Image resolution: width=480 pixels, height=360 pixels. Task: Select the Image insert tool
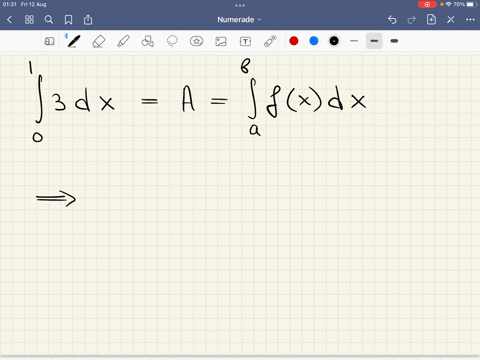[221, 41]
